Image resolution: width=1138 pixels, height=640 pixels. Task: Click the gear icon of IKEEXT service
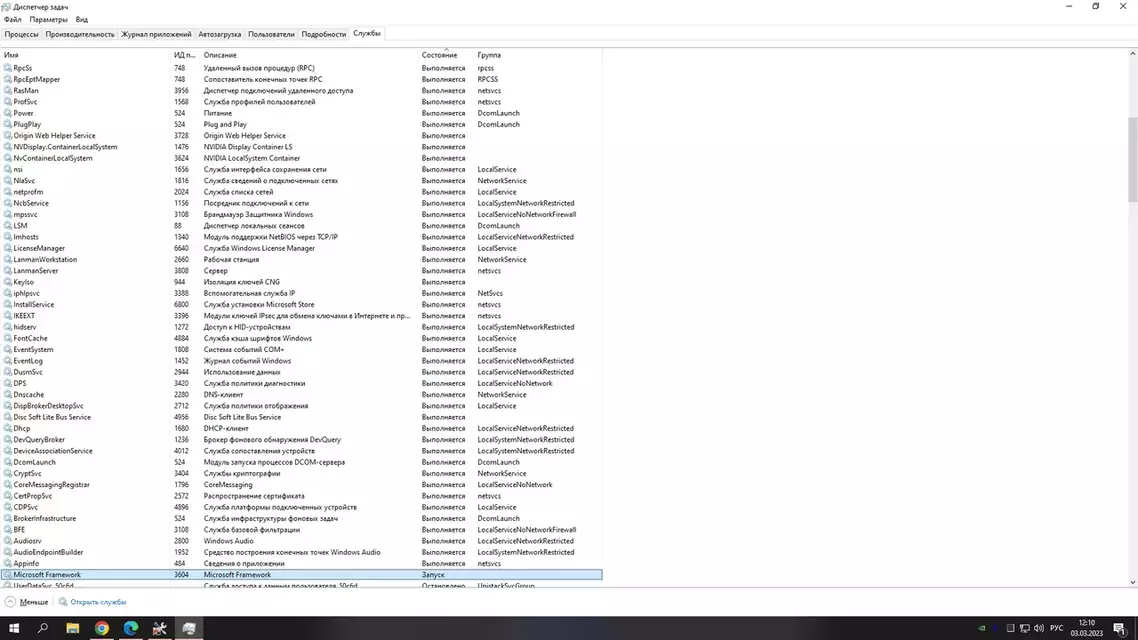tap(8, 316)
